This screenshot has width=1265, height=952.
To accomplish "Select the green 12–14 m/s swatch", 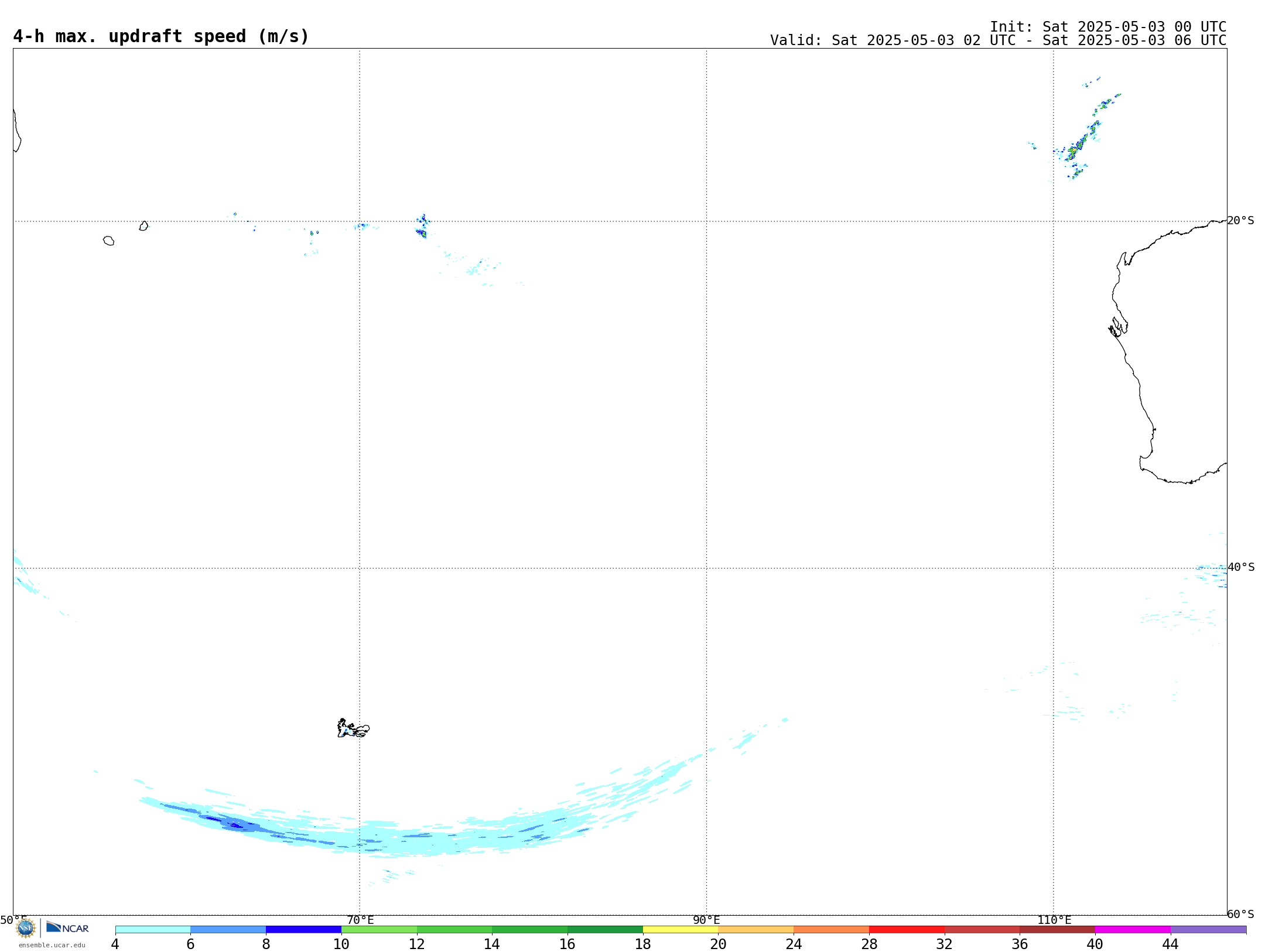I will 454,930.
